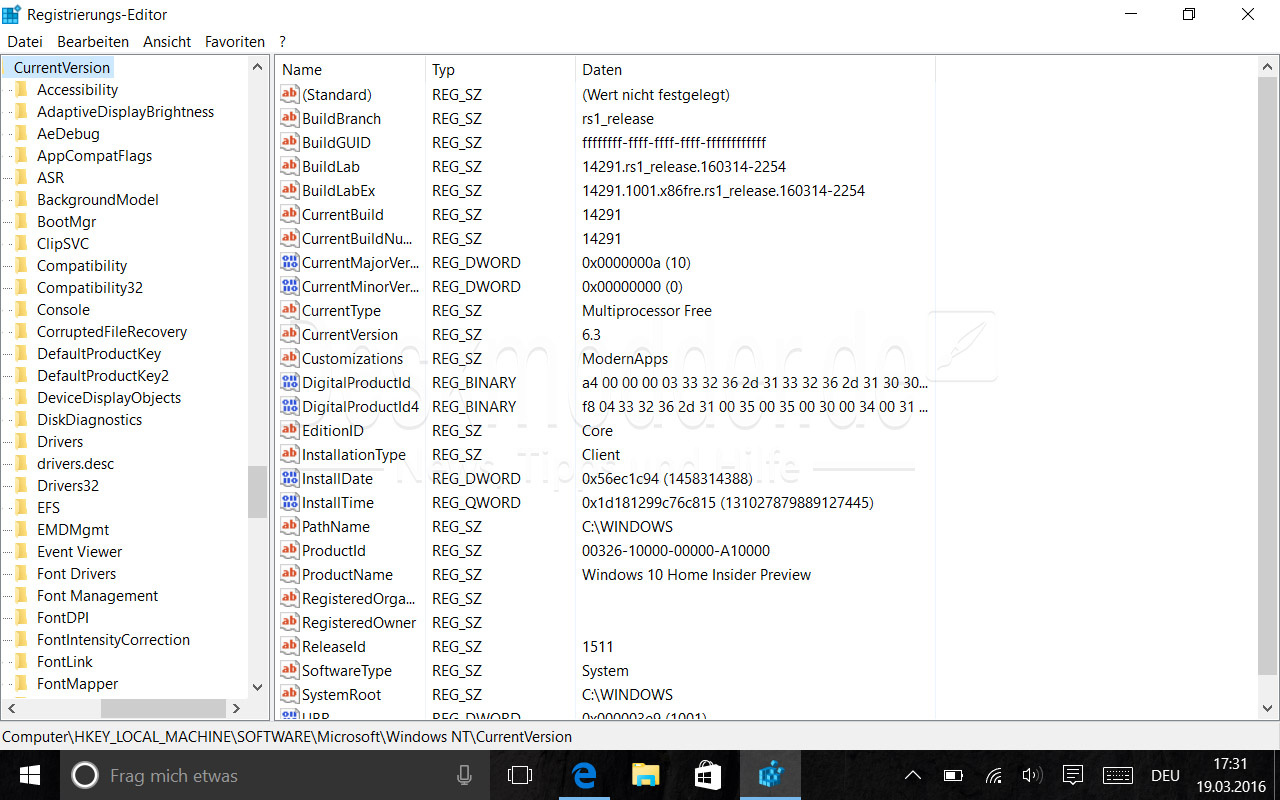Screen dimensions: 1280x800
Task: Open the Ansicht menu
Action: 167,42
